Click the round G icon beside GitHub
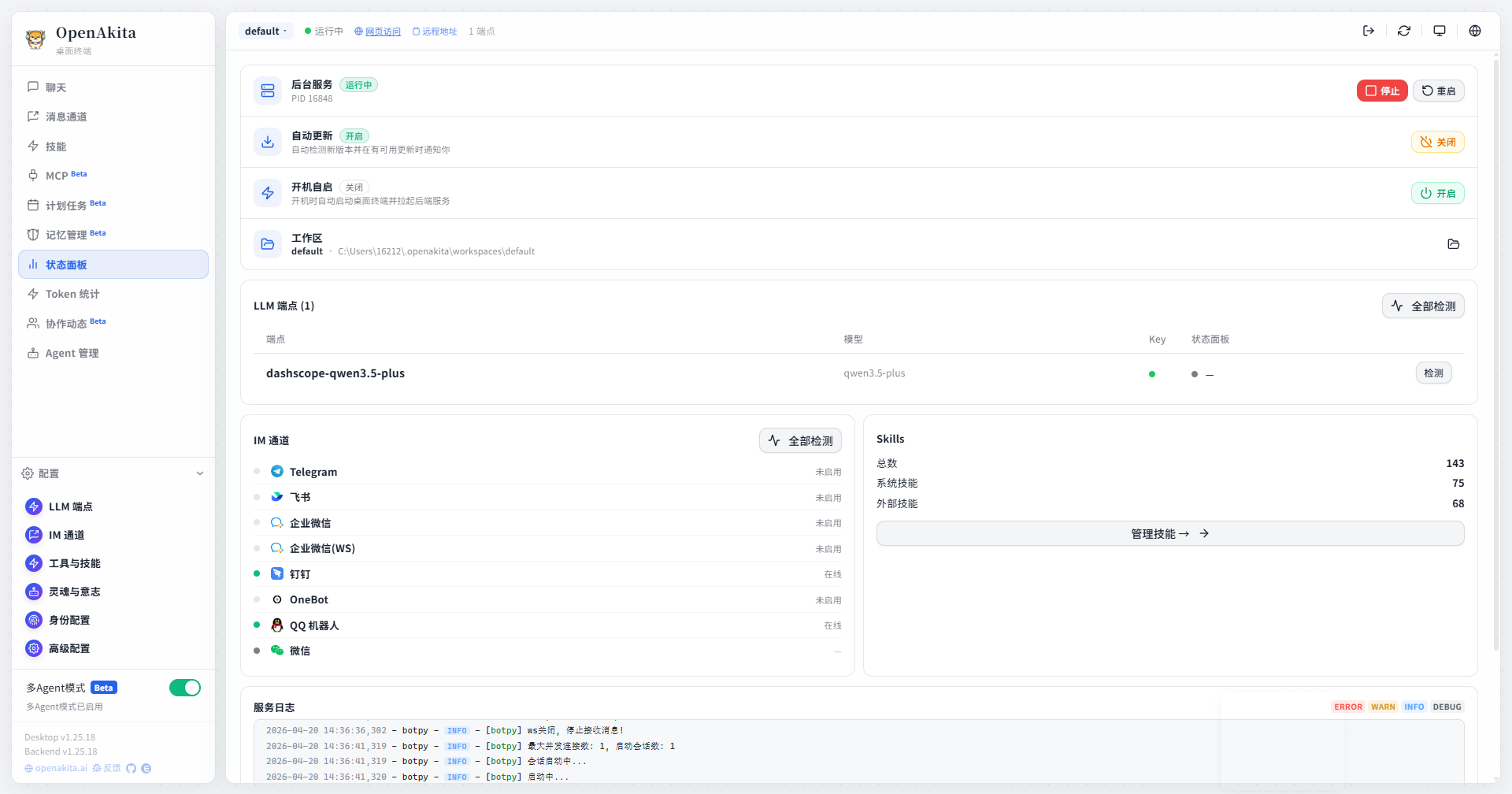Image resolution: width=1512 pixels, height=794 pixels. click(146, 768)
